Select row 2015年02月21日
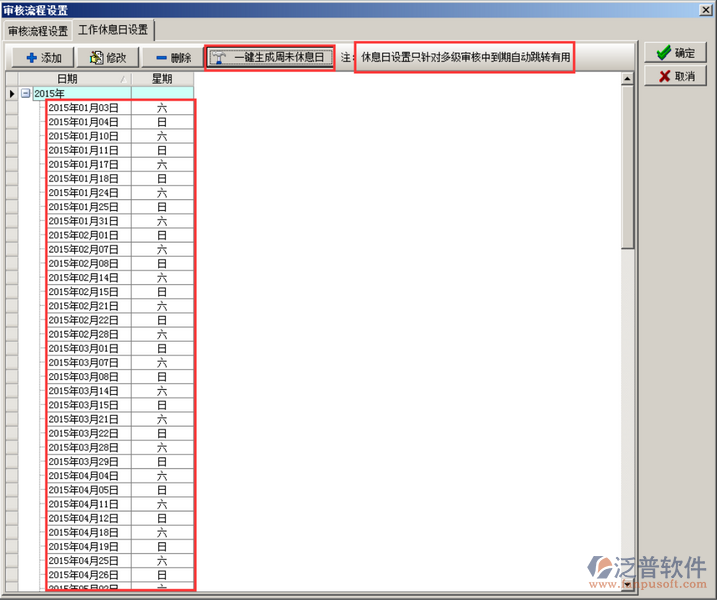The image size is (717, 600). [120, 306]
